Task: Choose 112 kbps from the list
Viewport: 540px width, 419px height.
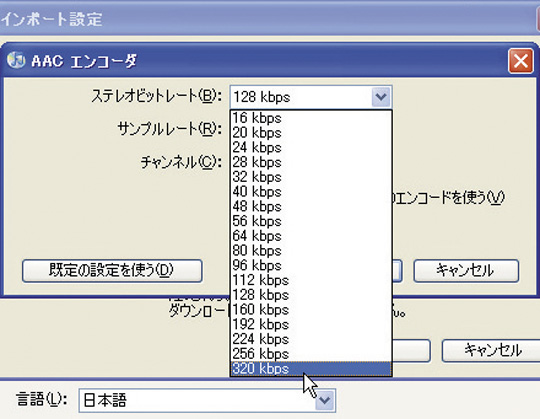Action: tap(311, 280)
